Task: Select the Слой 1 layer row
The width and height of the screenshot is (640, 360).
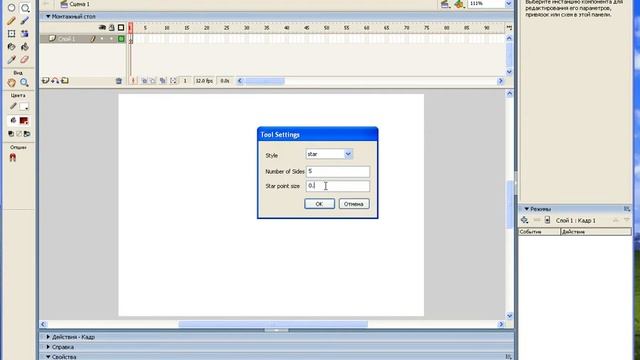Action: tap(83, 39)
